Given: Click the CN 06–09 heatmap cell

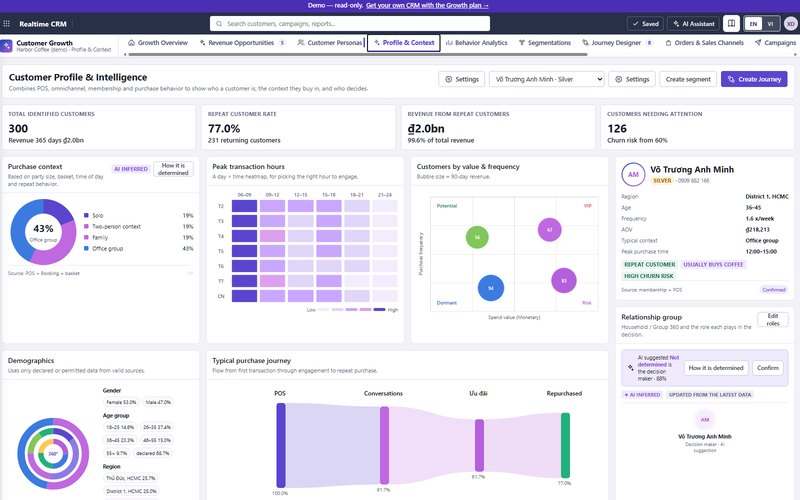Looking at the screenshot, I should coord(244,296).
